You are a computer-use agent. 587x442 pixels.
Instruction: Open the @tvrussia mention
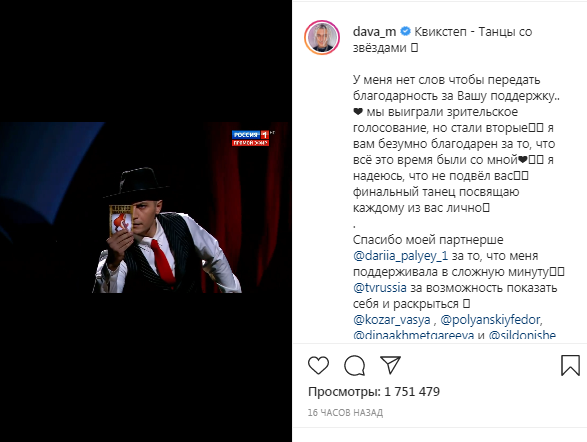pos(380,288)
